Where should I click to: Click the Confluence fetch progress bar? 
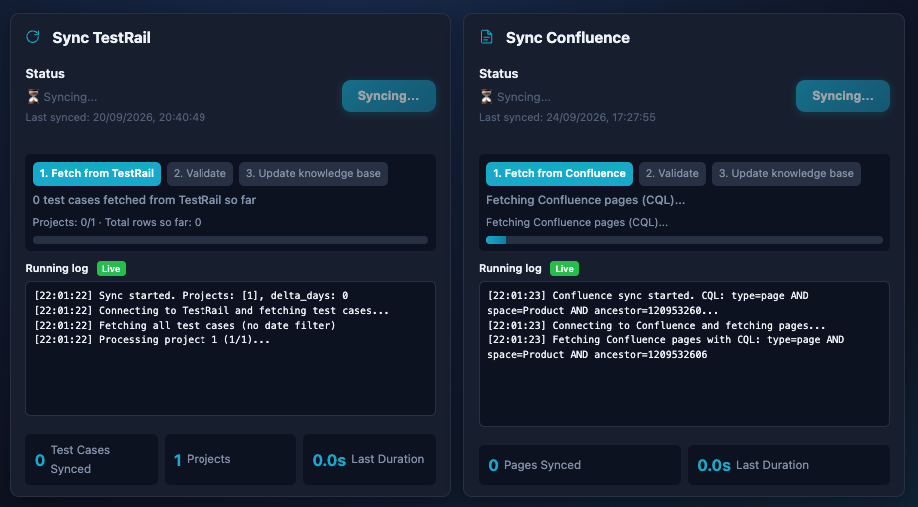coord(684,240)
